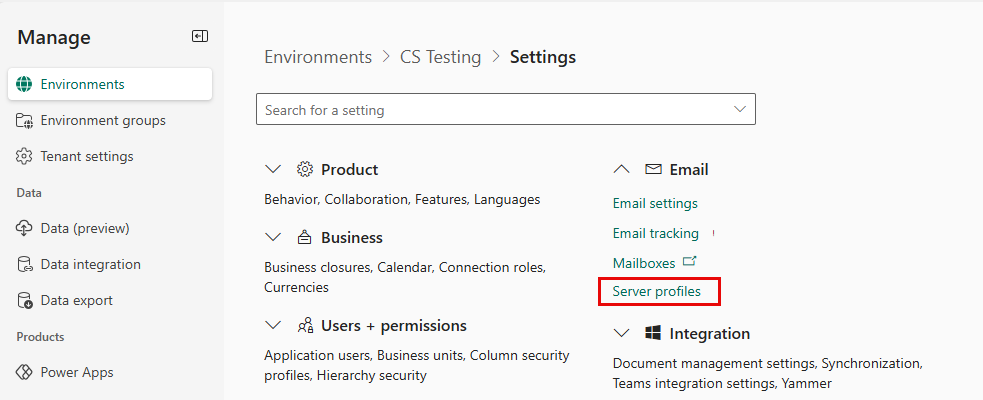
Task: Click the Data (preview) cloud icon
Action: coord(25,228)
